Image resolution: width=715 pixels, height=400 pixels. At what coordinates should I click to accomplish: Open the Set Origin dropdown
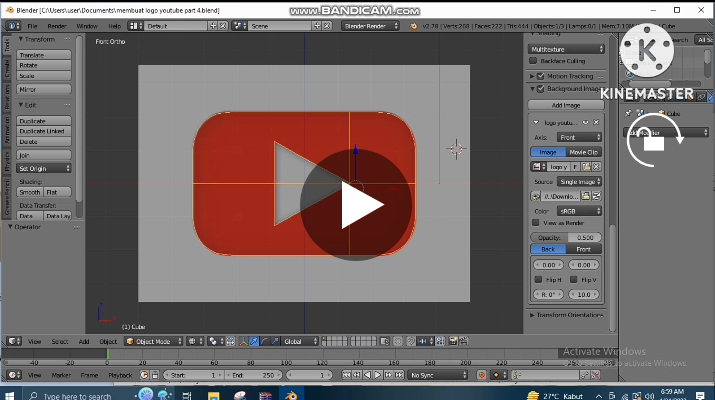[x=44, y=168]
